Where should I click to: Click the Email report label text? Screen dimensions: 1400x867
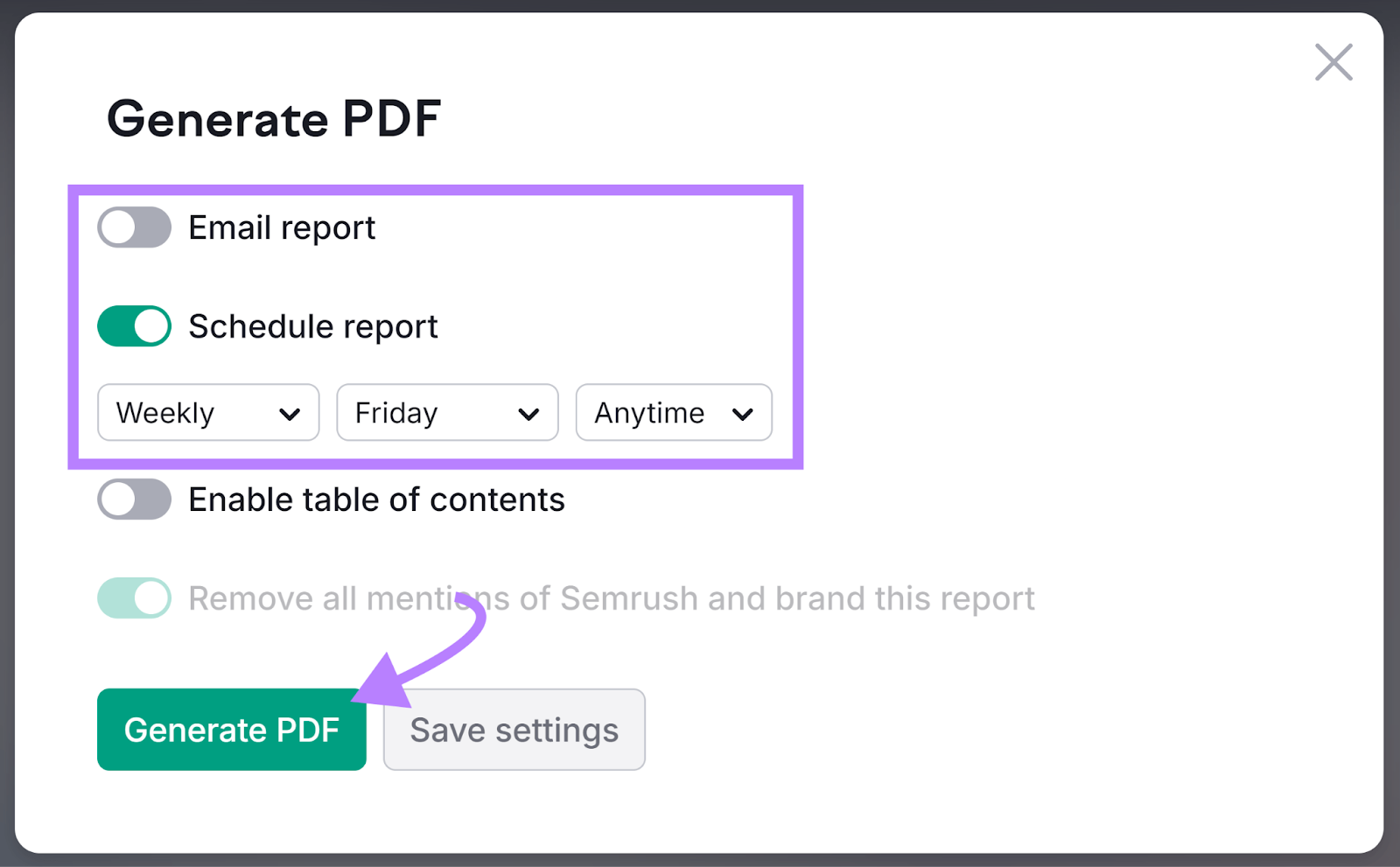(x=281, y=228)
